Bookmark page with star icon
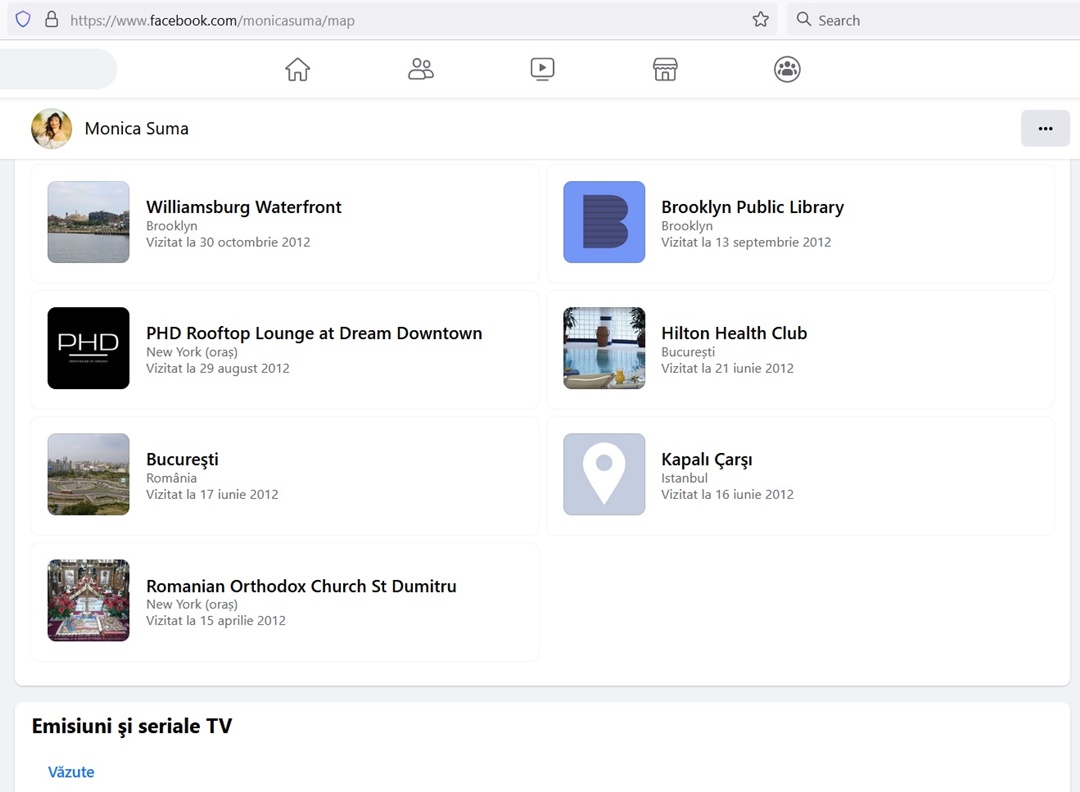 click(x=760, y=20)
